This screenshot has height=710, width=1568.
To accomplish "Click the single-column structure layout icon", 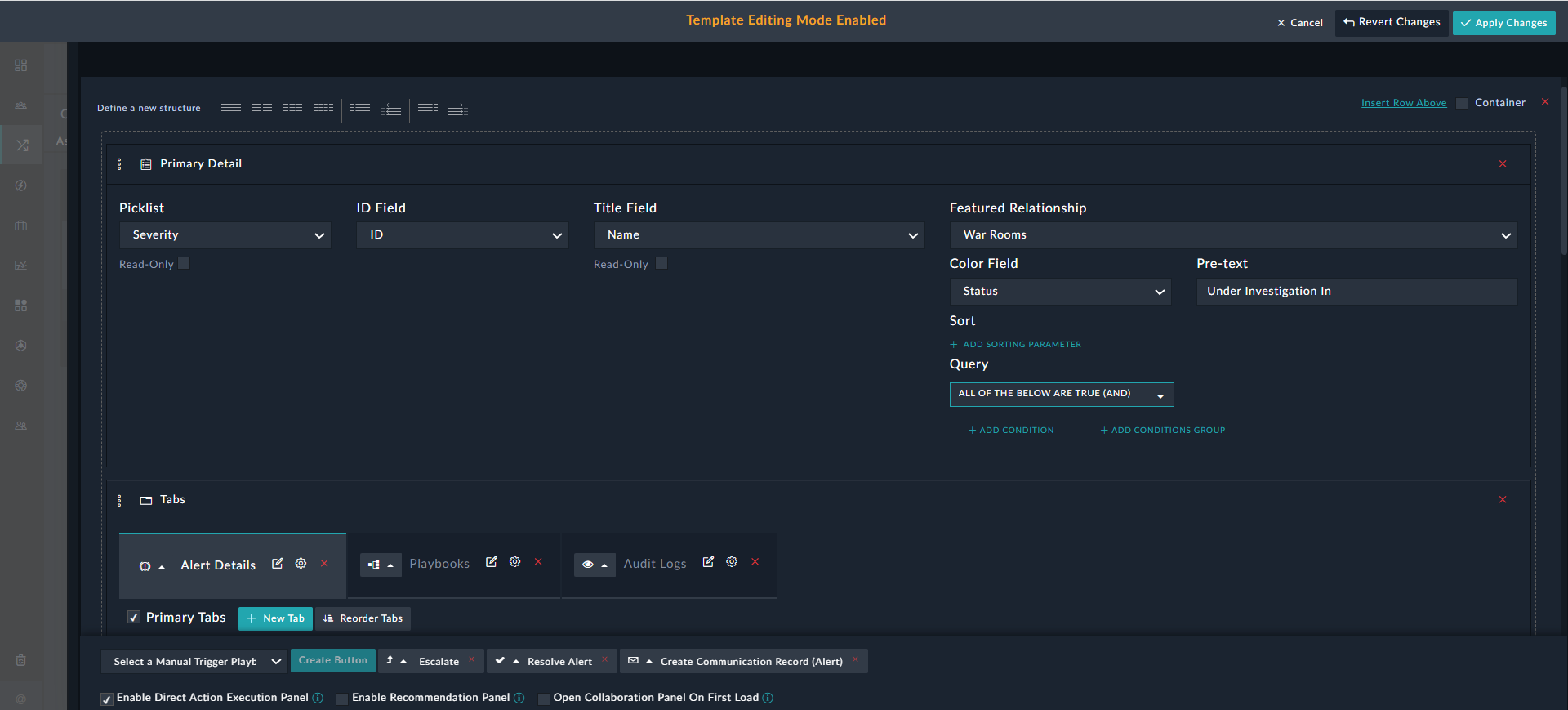I will (231, 109).
